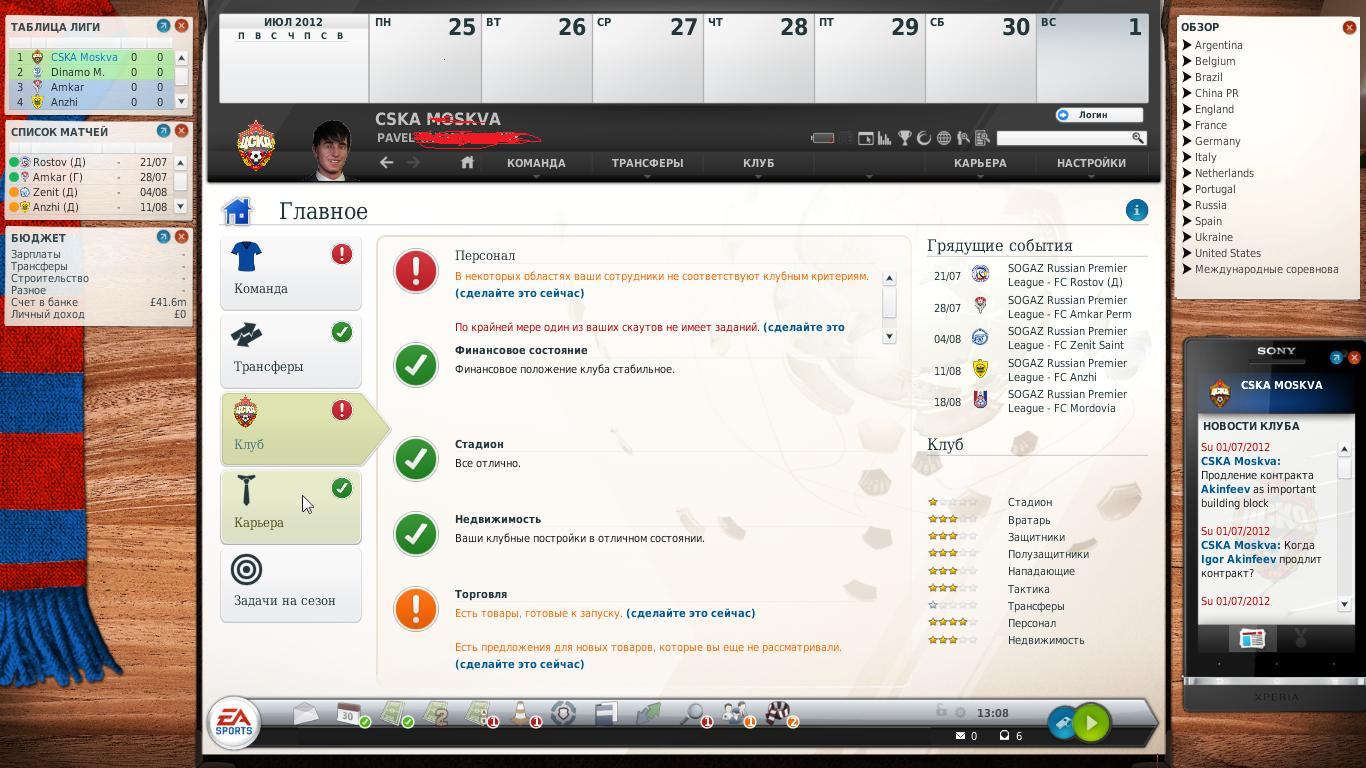This screenshot has height=768, width=1366.
Task: Select the Трансферы section tab
Action: pyautogui.click(x=291, y=351)
